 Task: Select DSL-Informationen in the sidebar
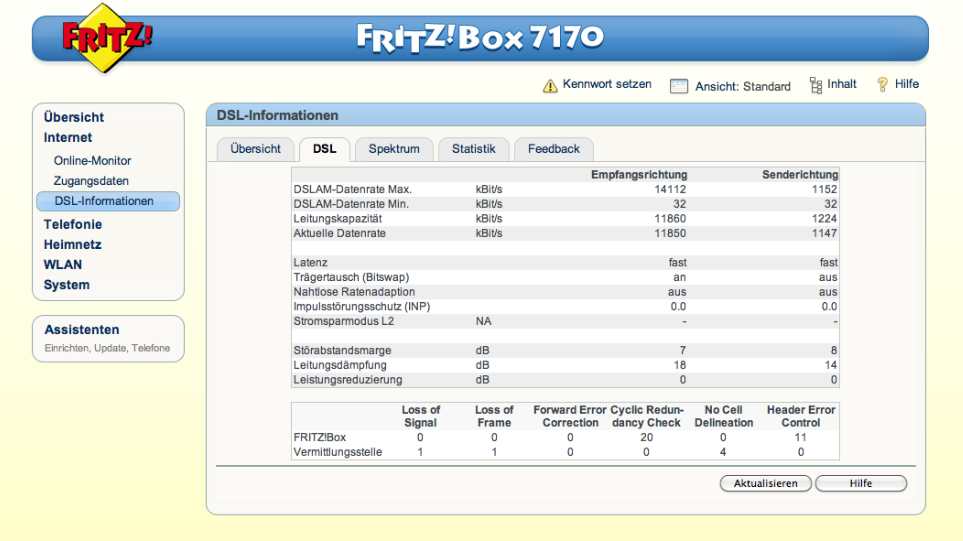point(108,201)
